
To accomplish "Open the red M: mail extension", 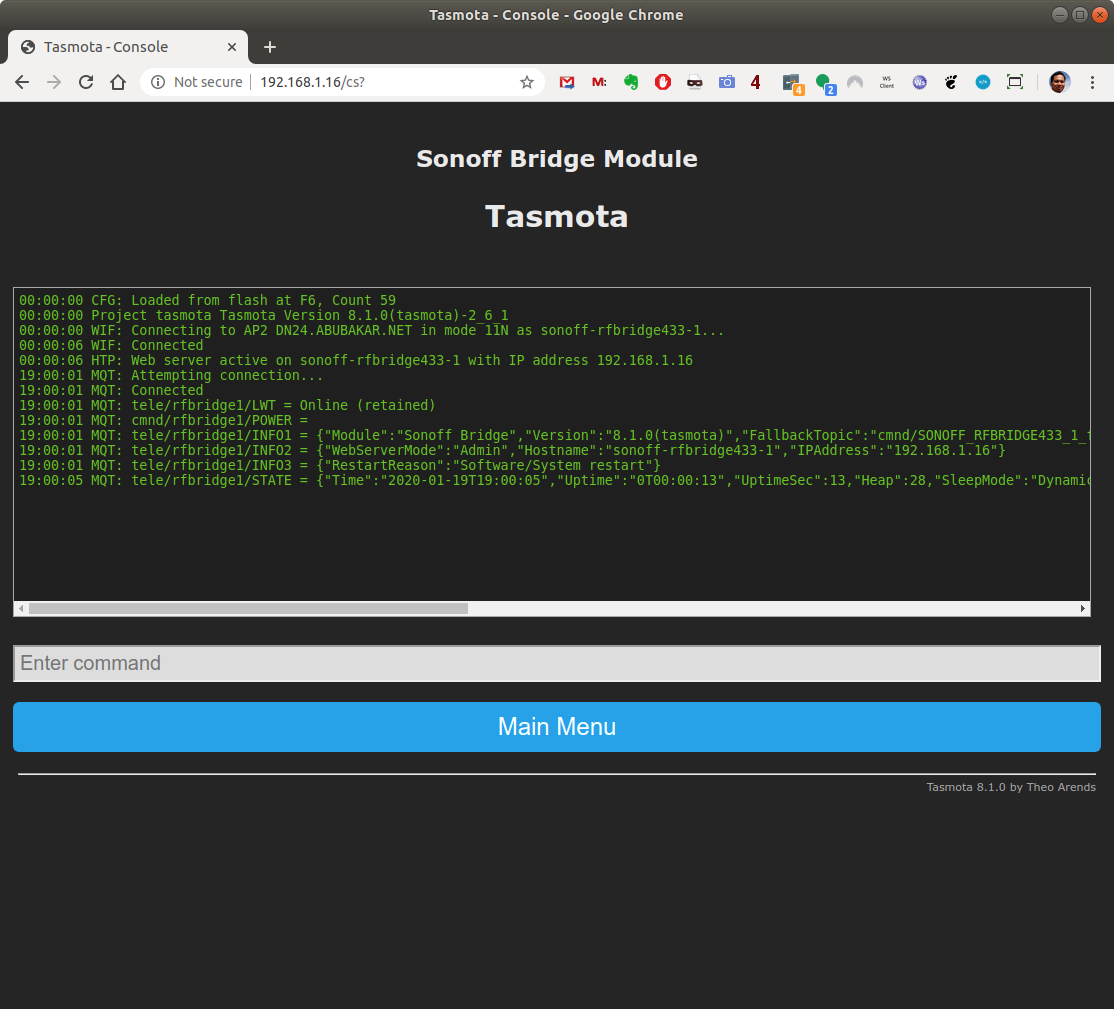I will point(599,82).
